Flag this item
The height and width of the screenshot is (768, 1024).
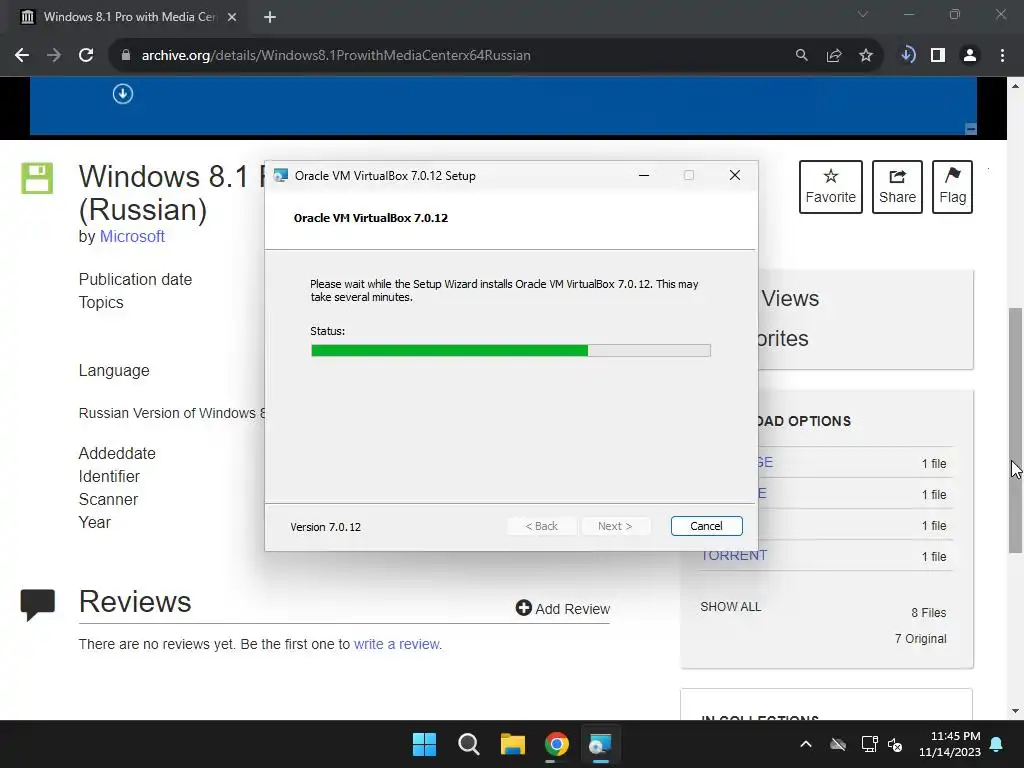(952, 187)
